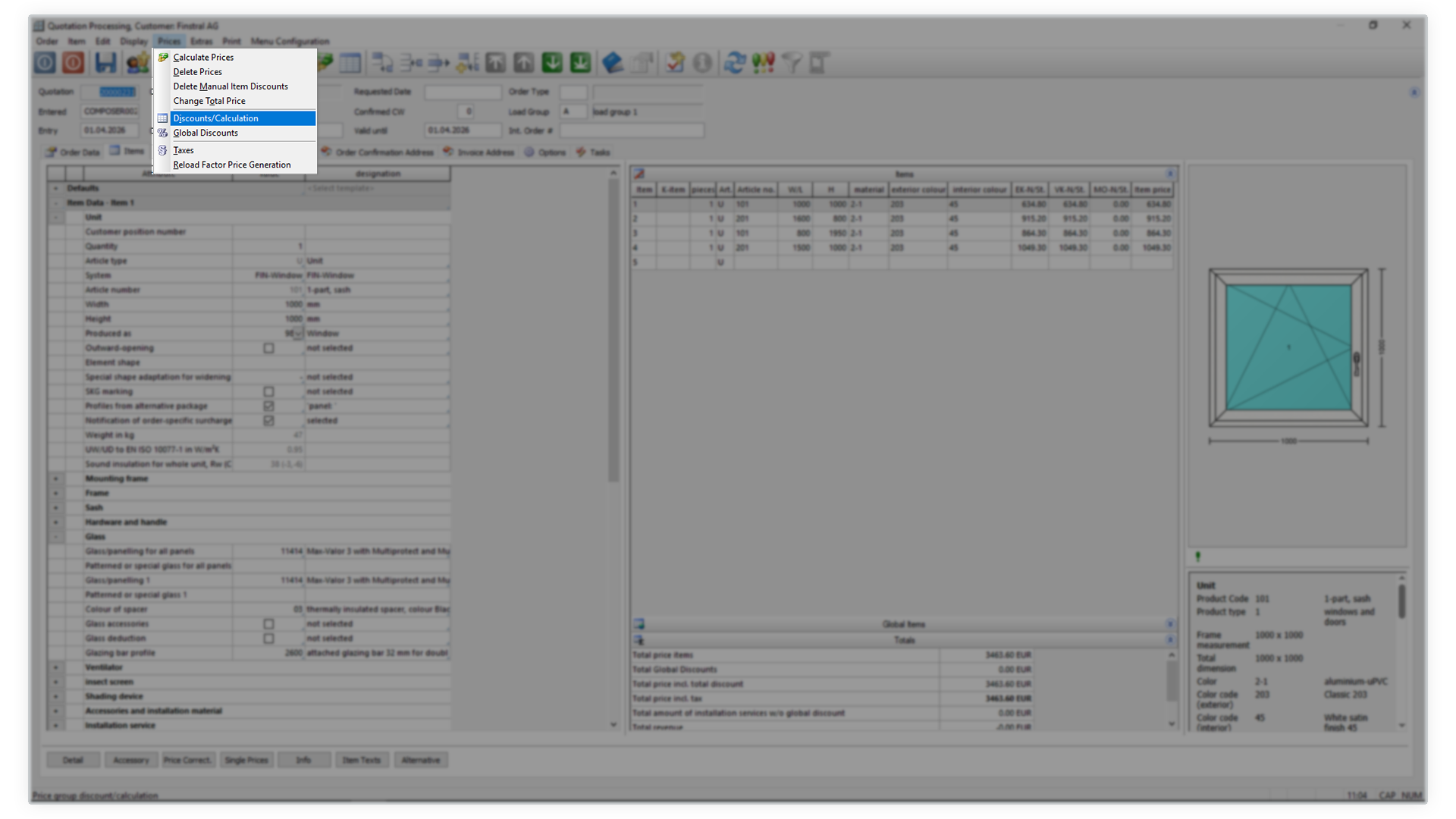Click the funnel filter toolbar icon
This screenshot has height=819, width=1456.
pyautogui.click(x=792, y=63)
